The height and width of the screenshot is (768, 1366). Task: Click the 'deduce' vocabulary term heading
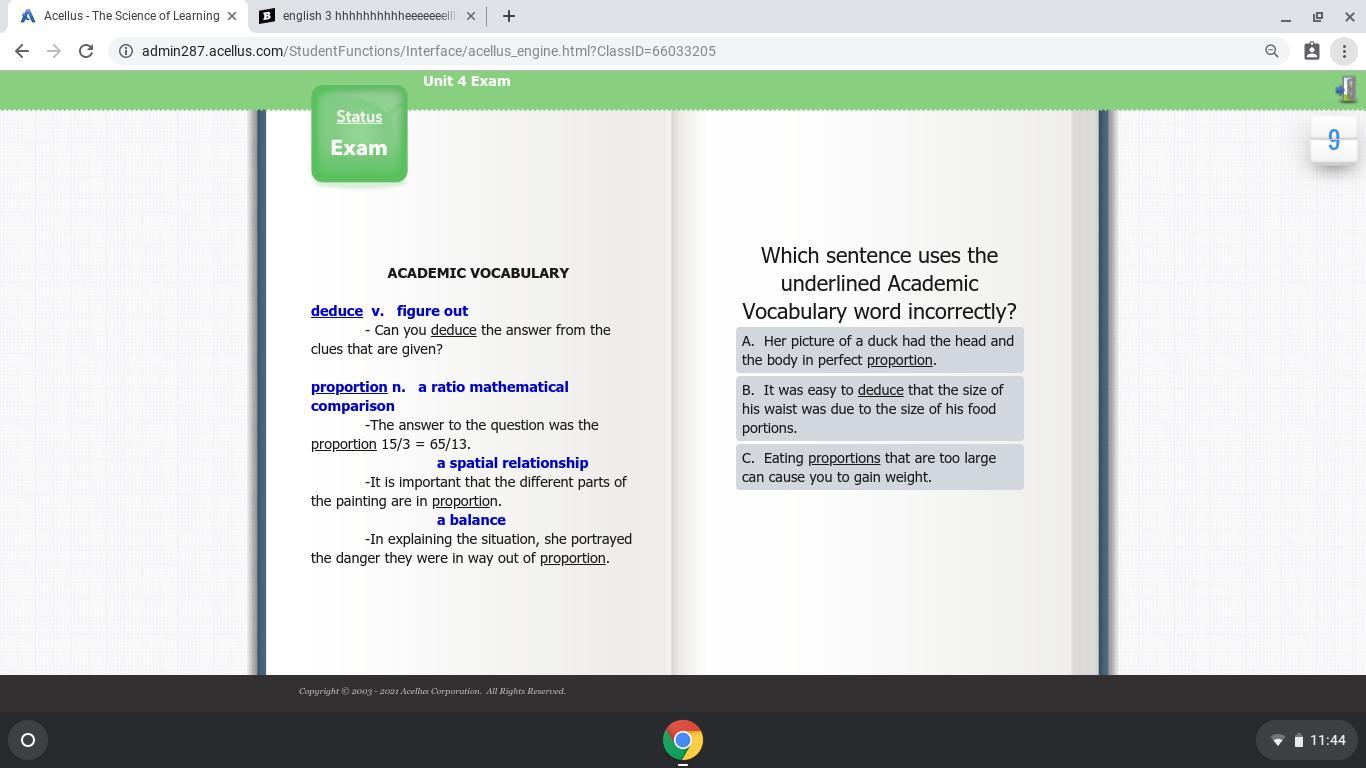pos(337,311)
